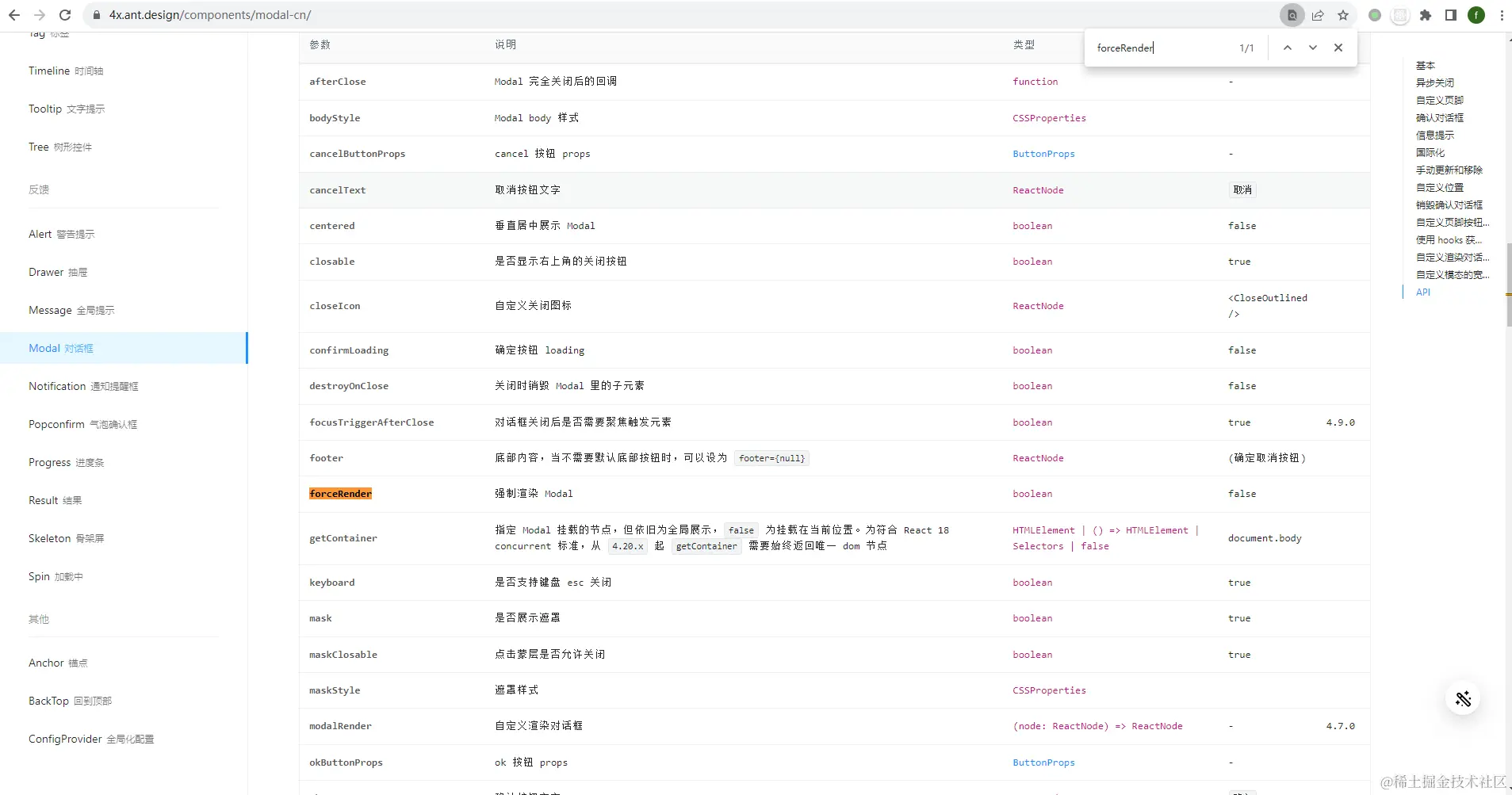The width and height of the screenshot is (1512, 795).
Task: Jump to API anchor section
Action: tap(1423, 292)
